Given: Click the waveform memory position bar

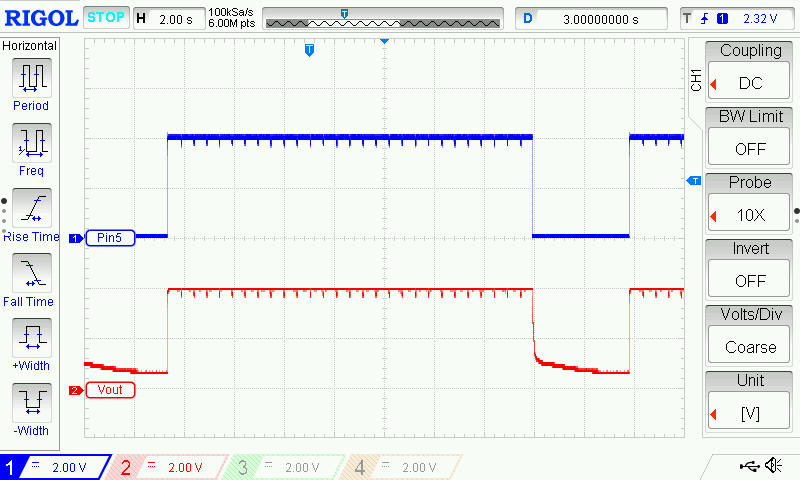Looking at the screenshot, I should pyautogui.click(x=383, y=19).
